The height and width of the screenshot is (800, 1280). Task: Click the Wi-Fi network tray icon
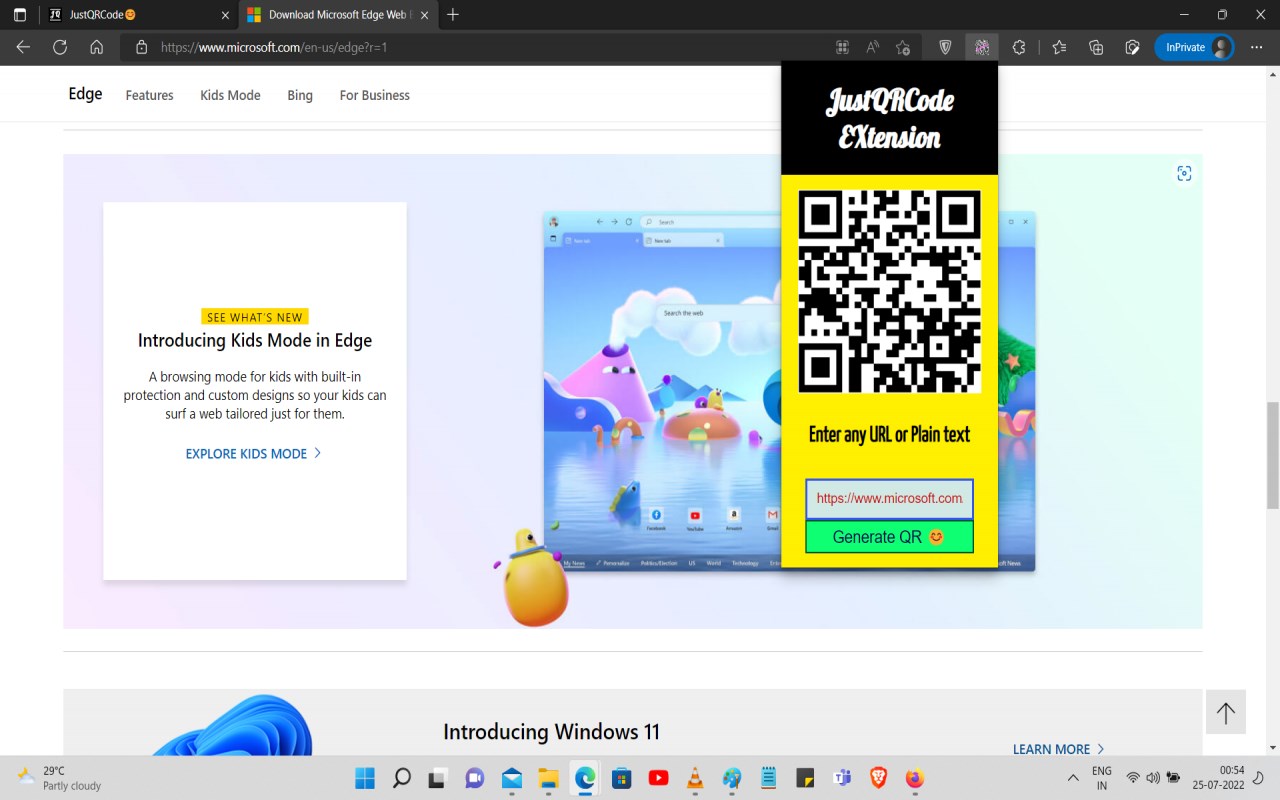(x=1133, y=778)
